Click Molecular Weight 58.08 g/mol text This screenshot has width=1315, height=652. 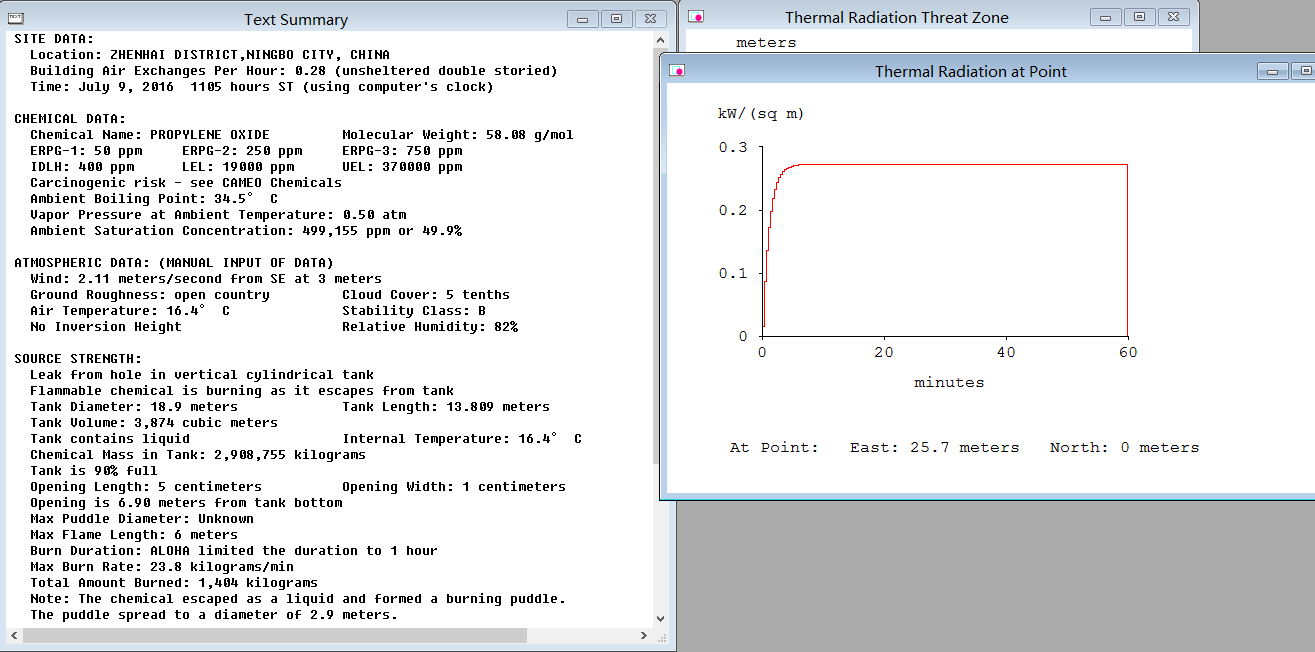click(x=458, y=134)
